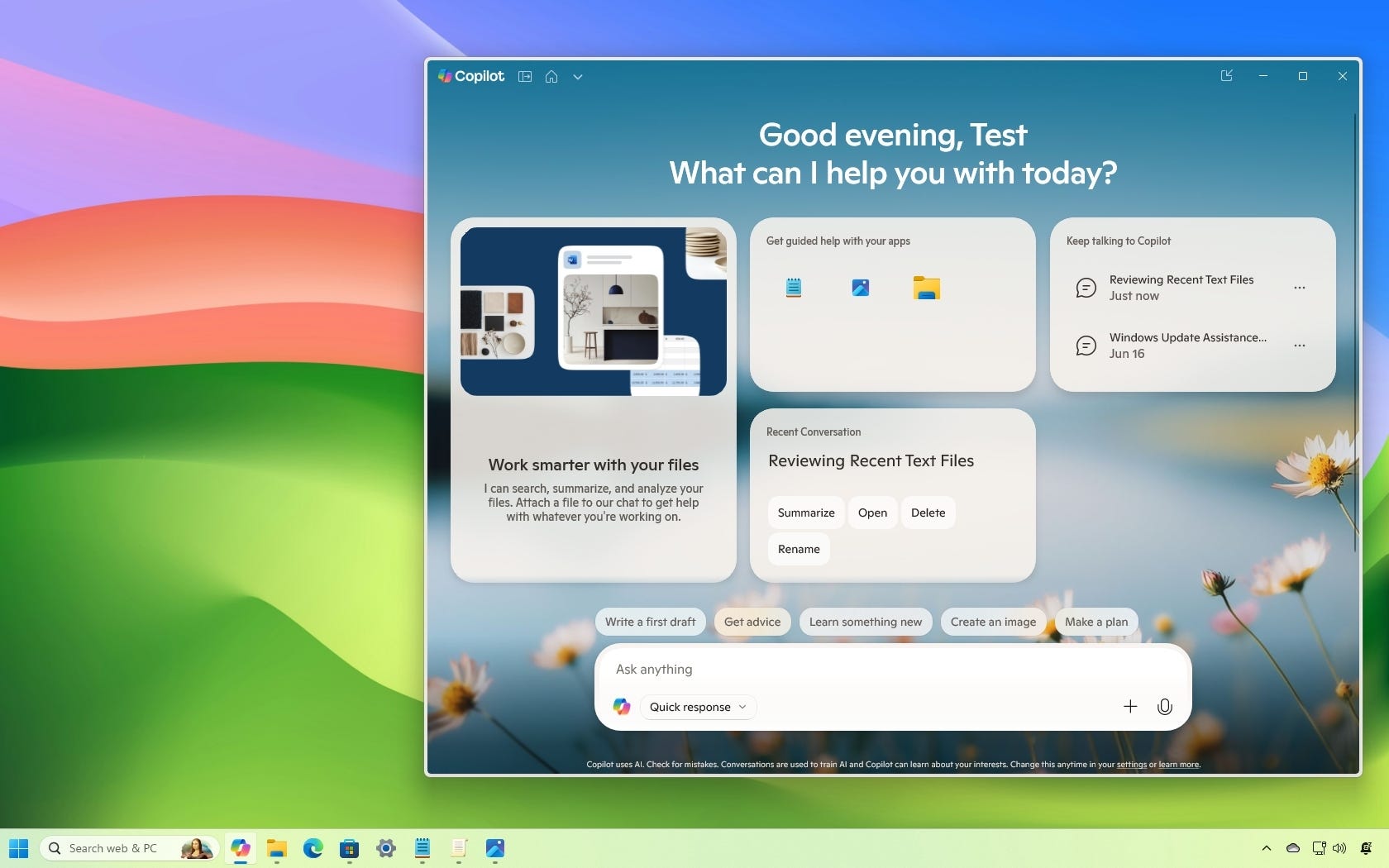Viewport: 1389px width, 868px height.
Task: Click the Copilot window vertical scrollbar
Action: [x=1355, y=331]
